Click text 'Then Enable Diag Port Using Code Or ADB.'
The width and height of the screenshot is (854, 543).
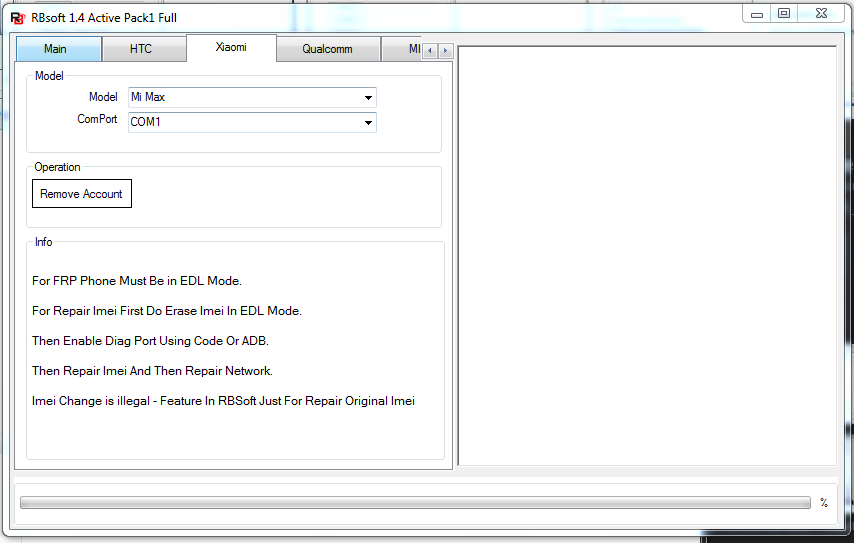click(150, 341)
